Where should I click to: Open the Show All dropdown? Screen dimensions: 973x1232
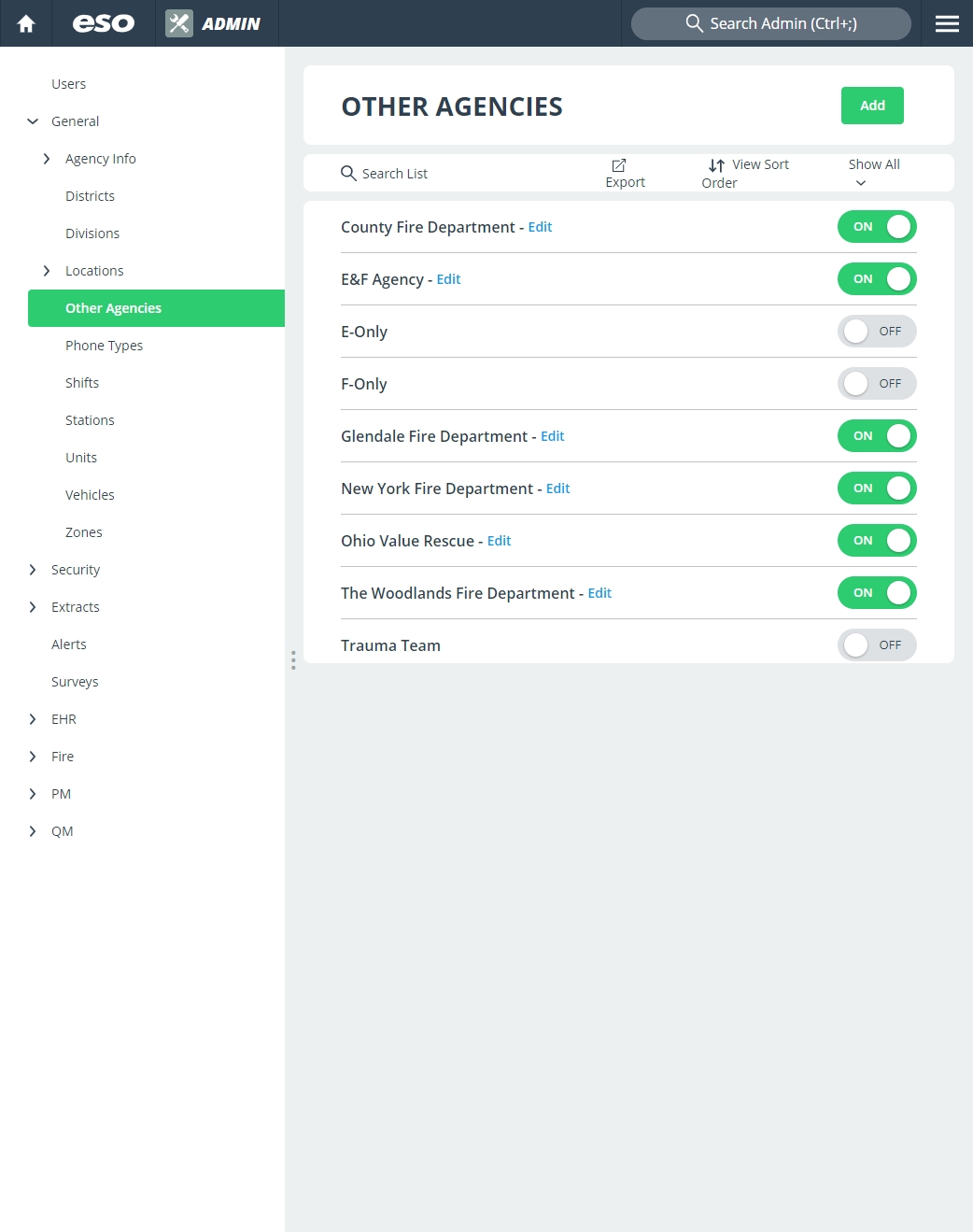tap(874, 173)
